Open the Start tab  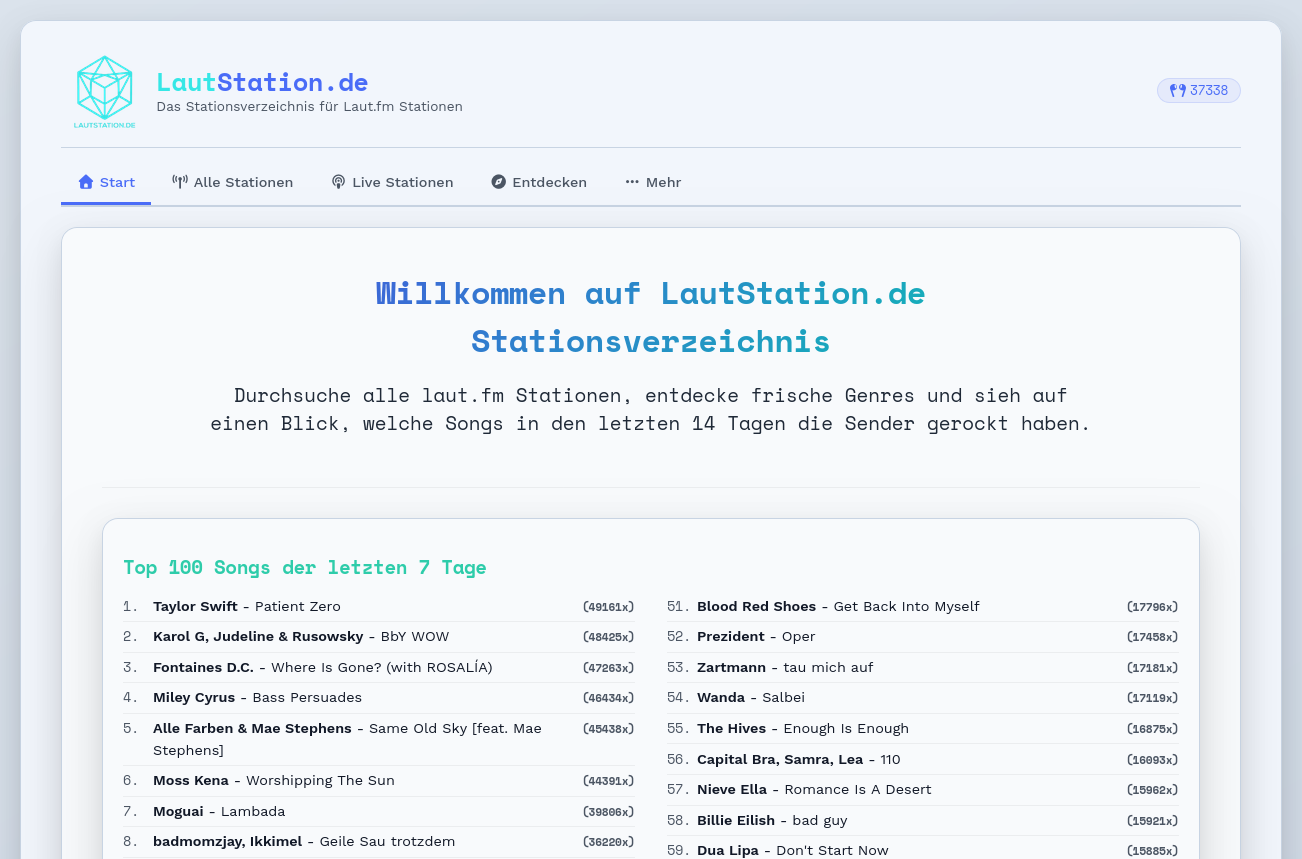(x=106, y=182)
